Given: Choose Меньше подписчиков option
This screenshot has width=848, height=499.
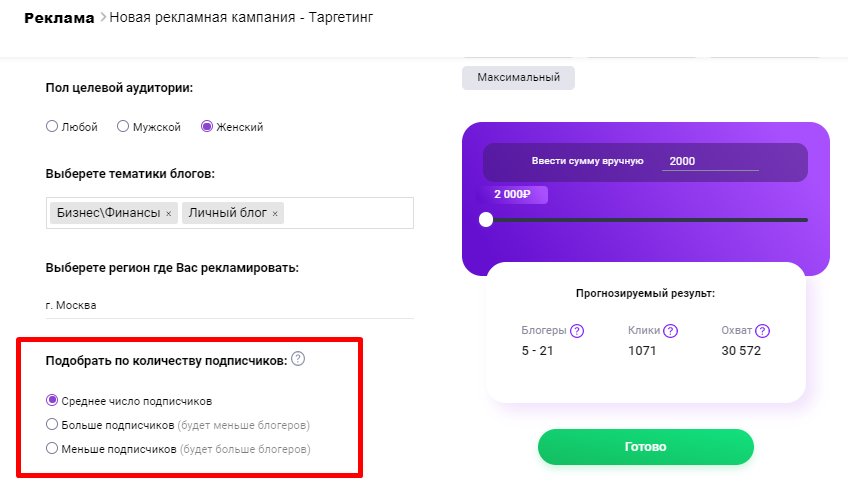Looking at the screenshot, I should [x=52, y=448].
